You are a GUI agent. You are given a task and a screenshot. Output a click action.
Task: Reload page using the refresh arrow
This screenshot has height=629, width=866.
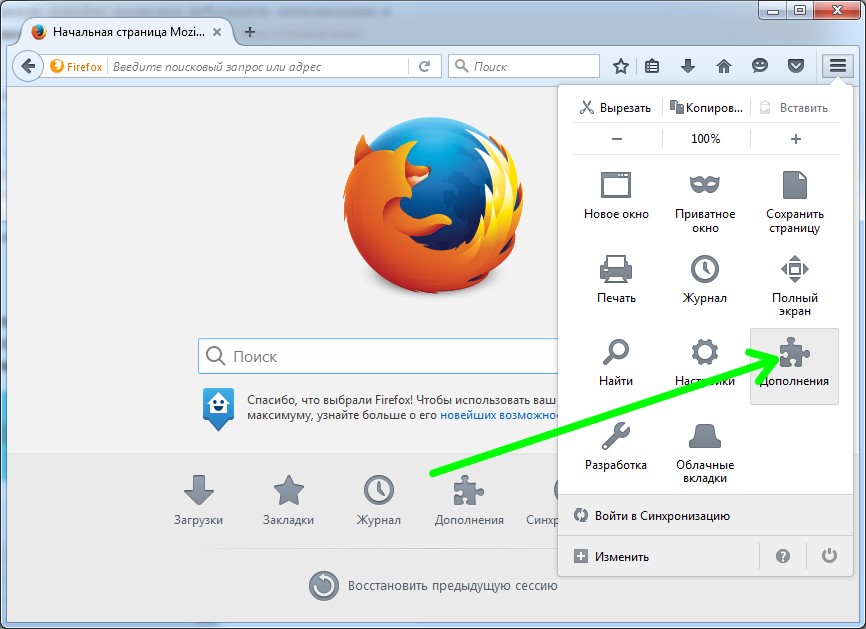424,66
